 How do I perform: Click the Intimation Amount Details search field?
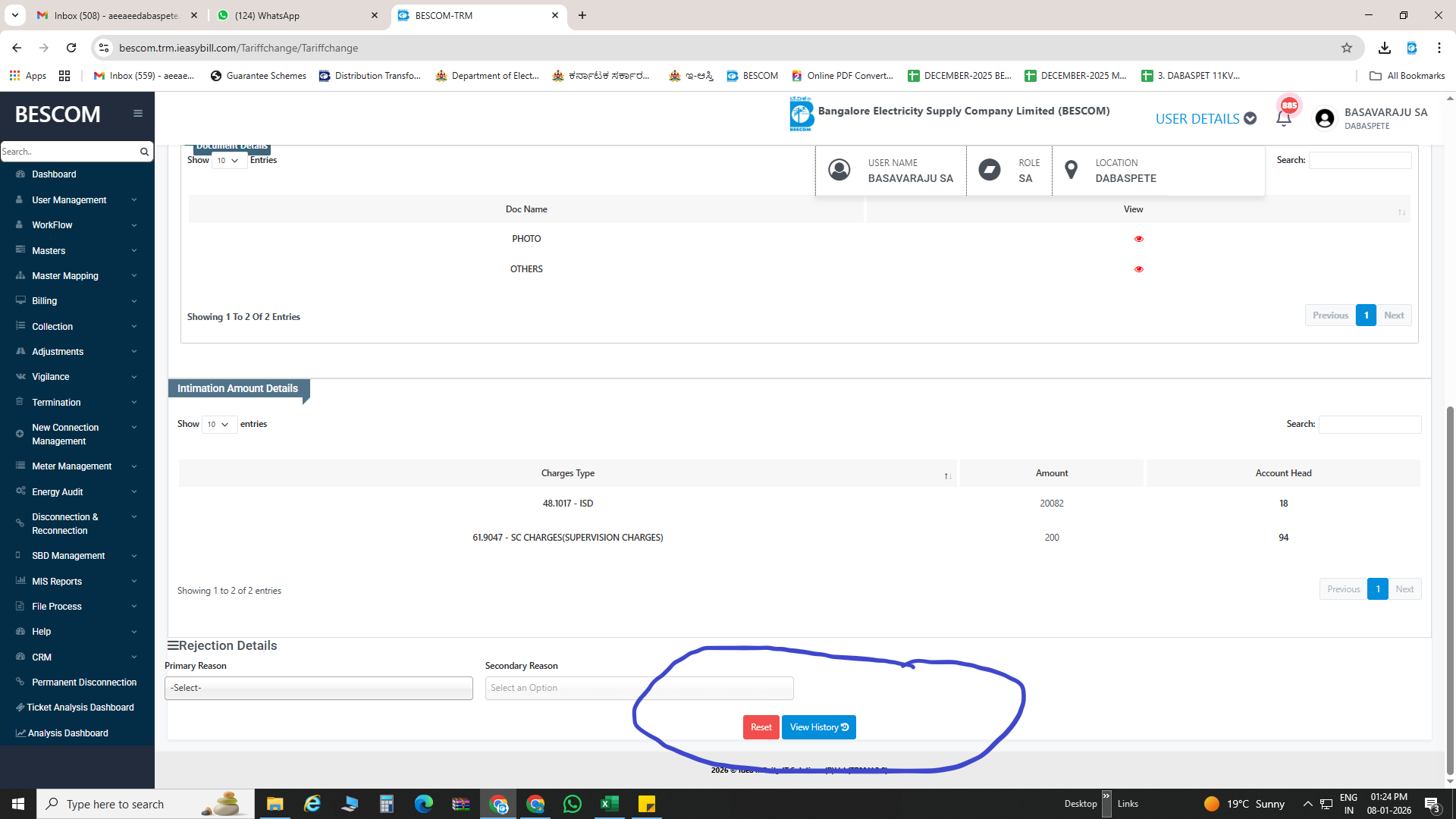click(x=1370, y=425)
